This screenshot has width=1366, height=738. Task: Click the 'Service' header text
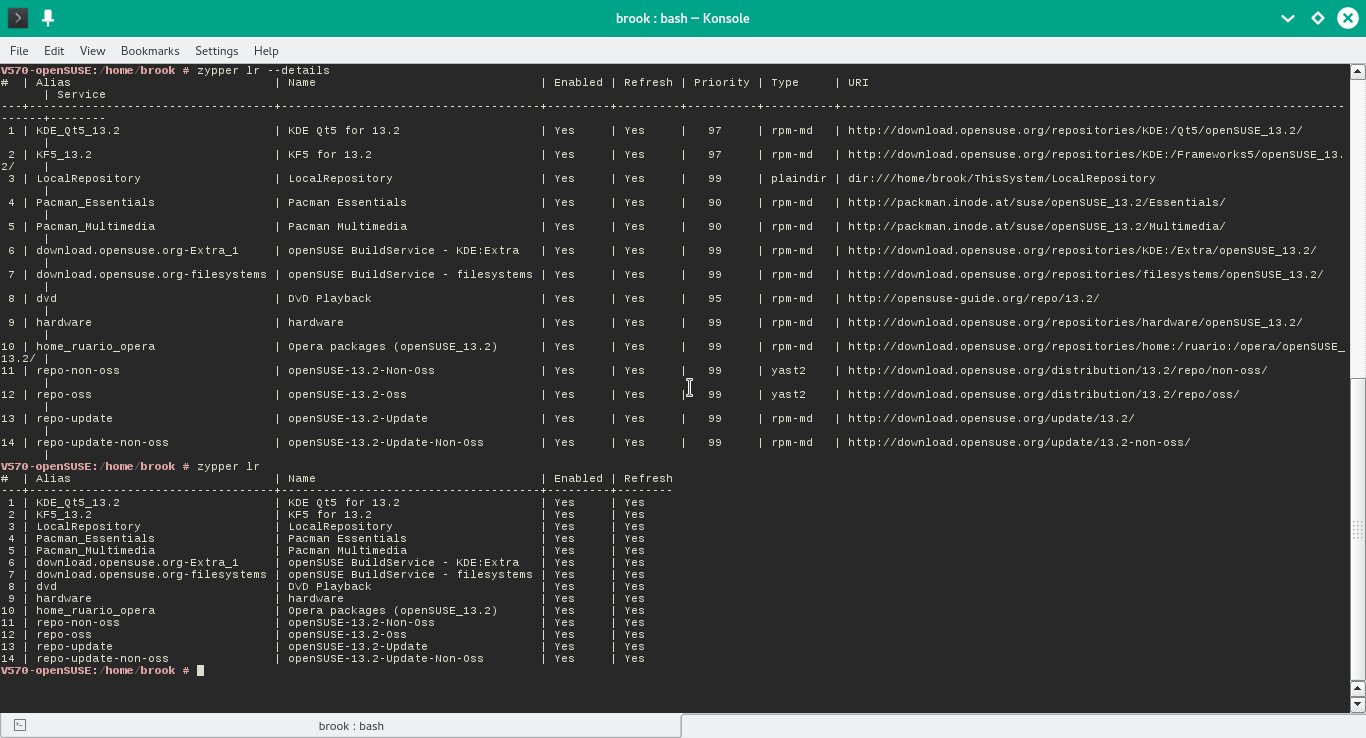tap(81, 95)
